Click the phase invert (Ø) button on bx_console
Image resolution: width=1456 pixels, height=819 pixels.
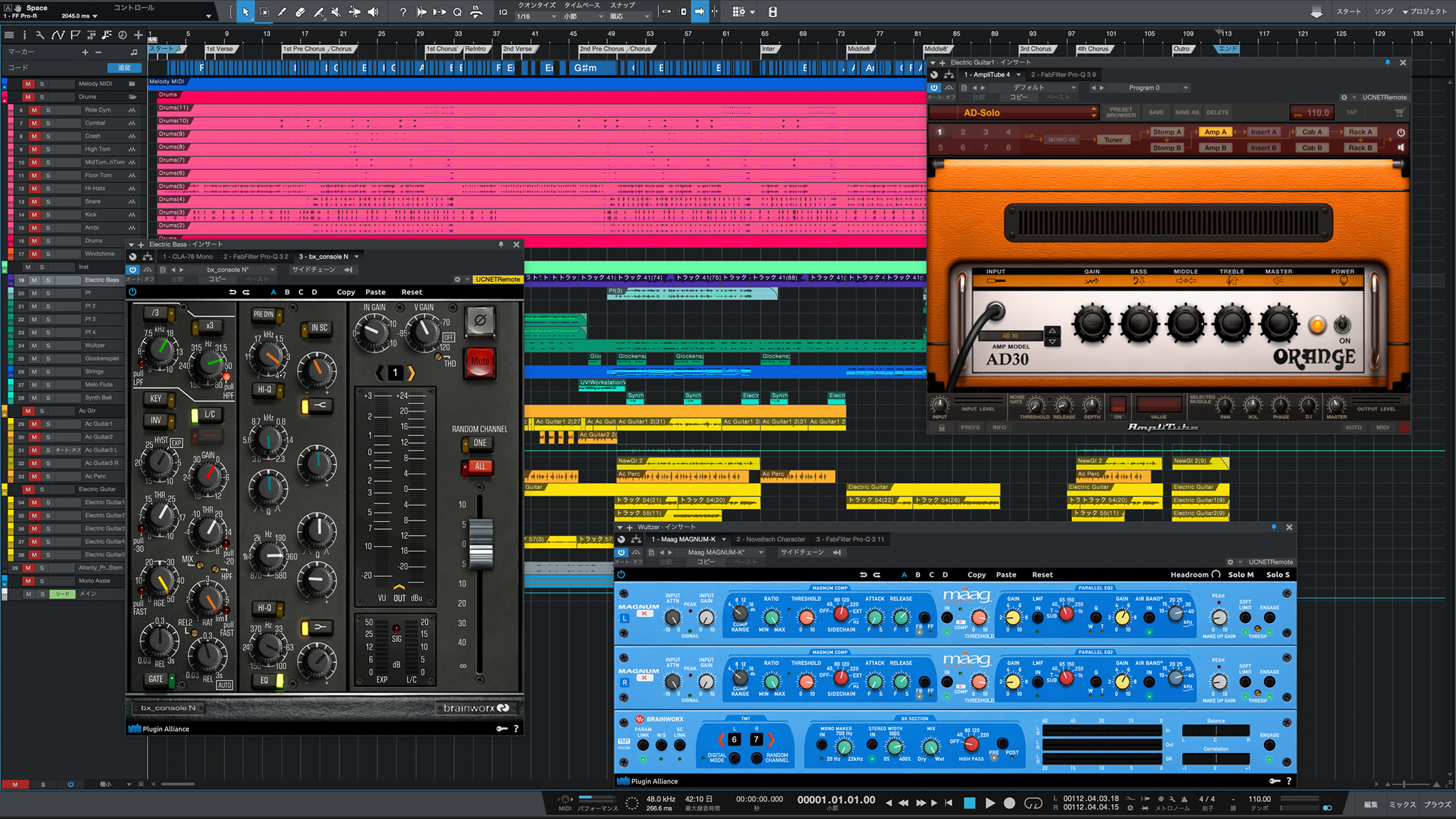click(480, 321)
